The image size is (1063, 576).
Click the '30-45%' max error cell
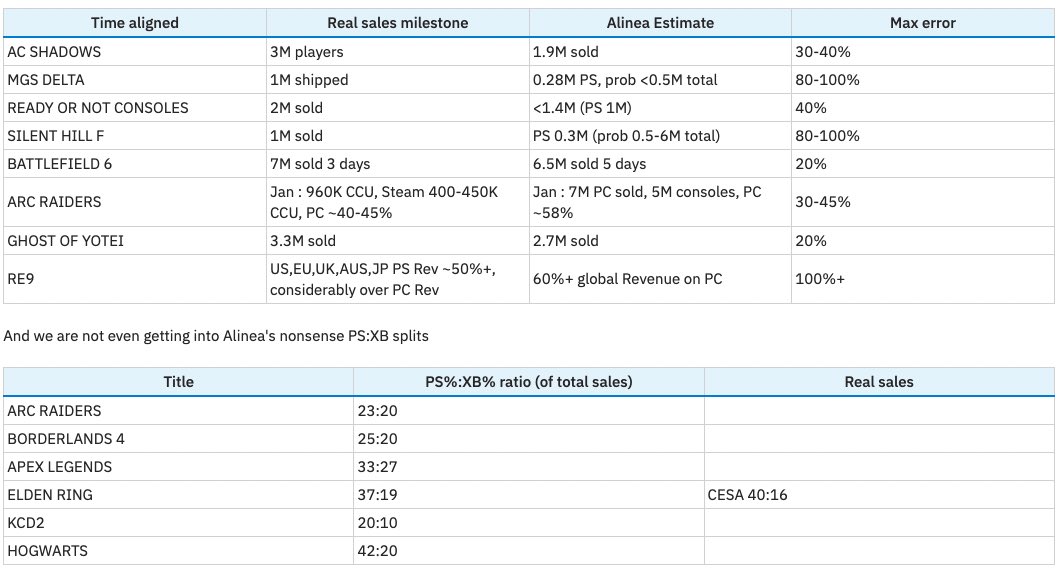[x=923, y=202]
